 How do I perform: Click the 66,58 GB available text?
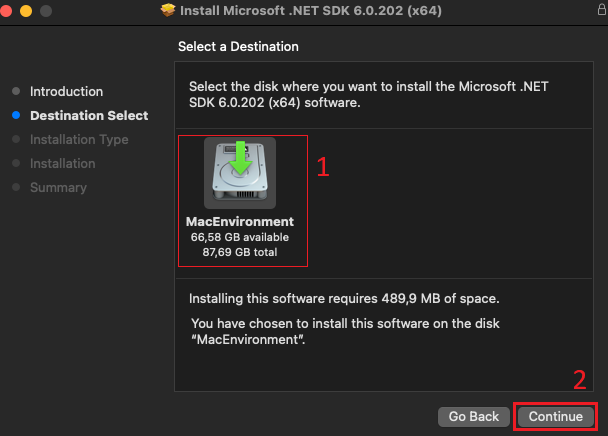pos(240,237)
